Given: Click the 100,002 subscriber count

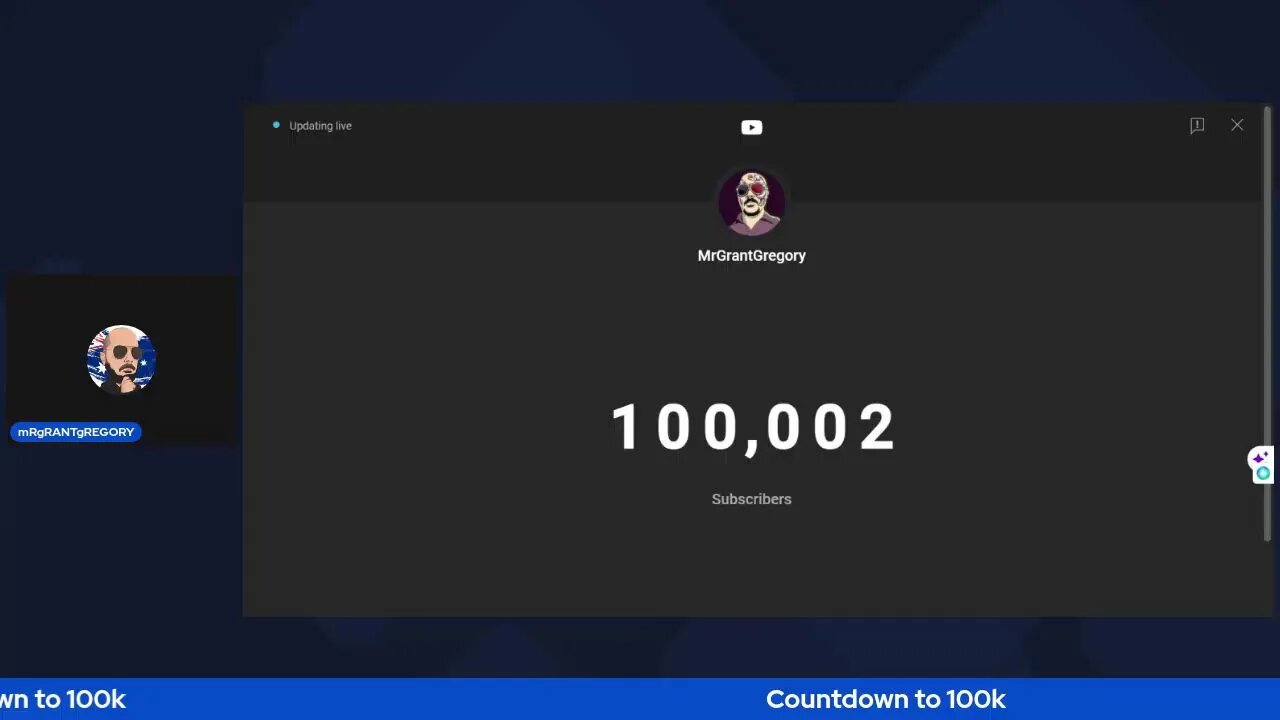Looking at the screenshot, I should coord(753,428).
